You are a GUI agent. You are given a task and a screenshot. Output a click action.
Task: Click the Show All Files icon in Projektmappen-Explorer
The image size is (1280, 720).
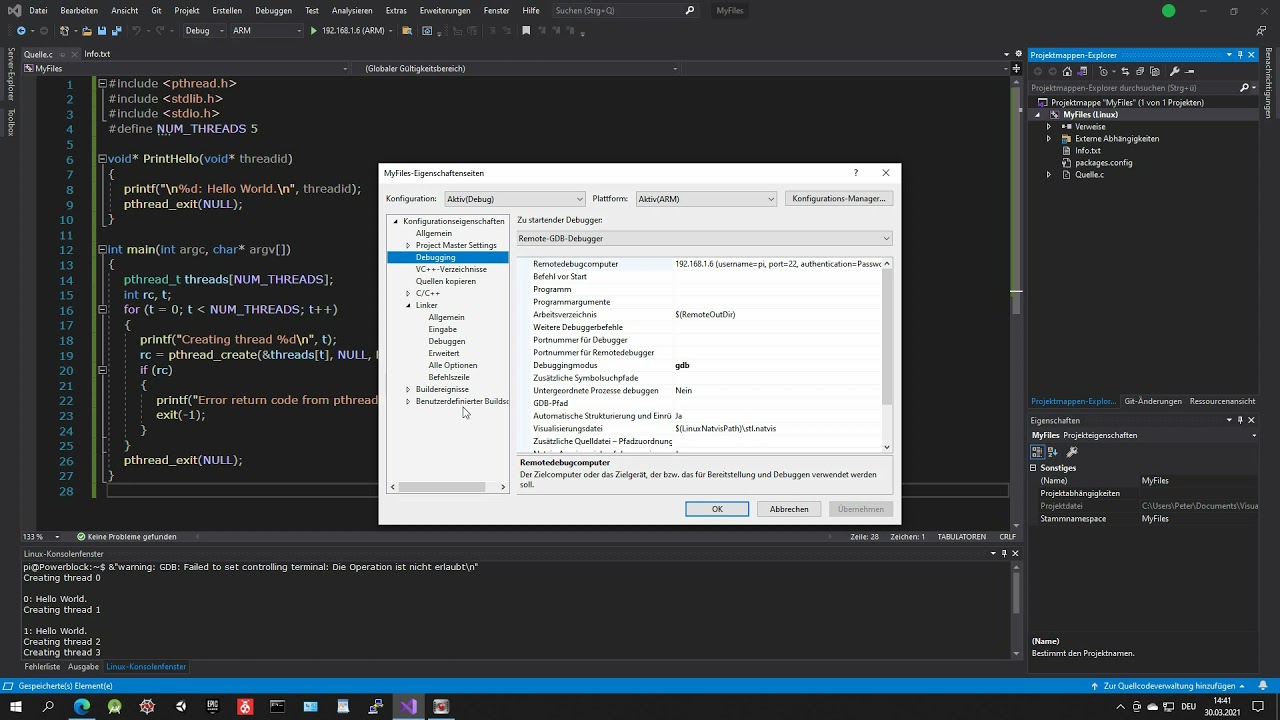(x=1155, y=71)
